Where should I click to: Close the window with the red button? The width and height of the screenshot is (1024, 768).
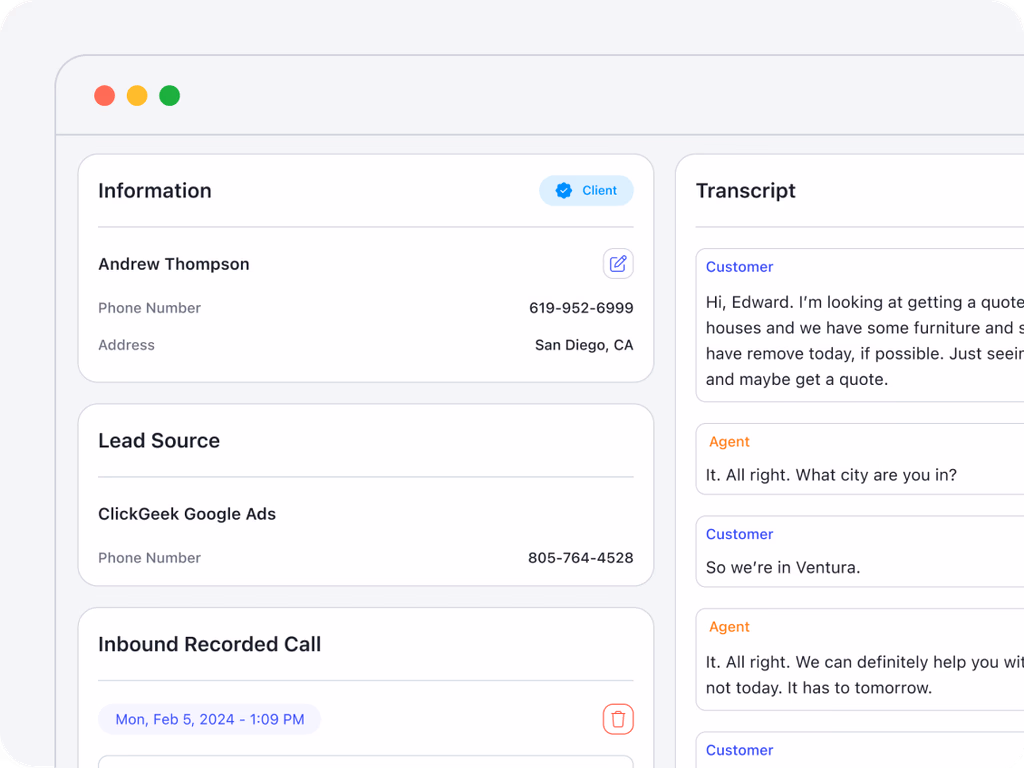(x=104, y=96)
